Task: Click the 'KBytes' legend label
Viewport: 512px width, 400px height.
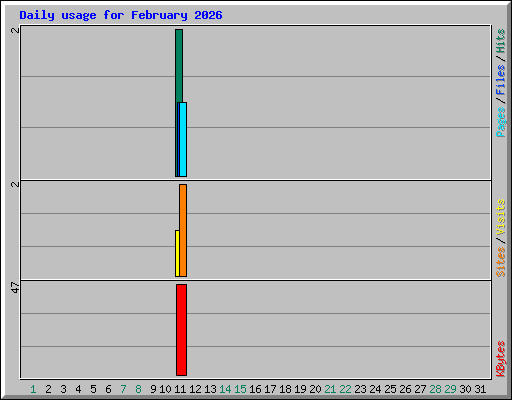Action: 500,359
